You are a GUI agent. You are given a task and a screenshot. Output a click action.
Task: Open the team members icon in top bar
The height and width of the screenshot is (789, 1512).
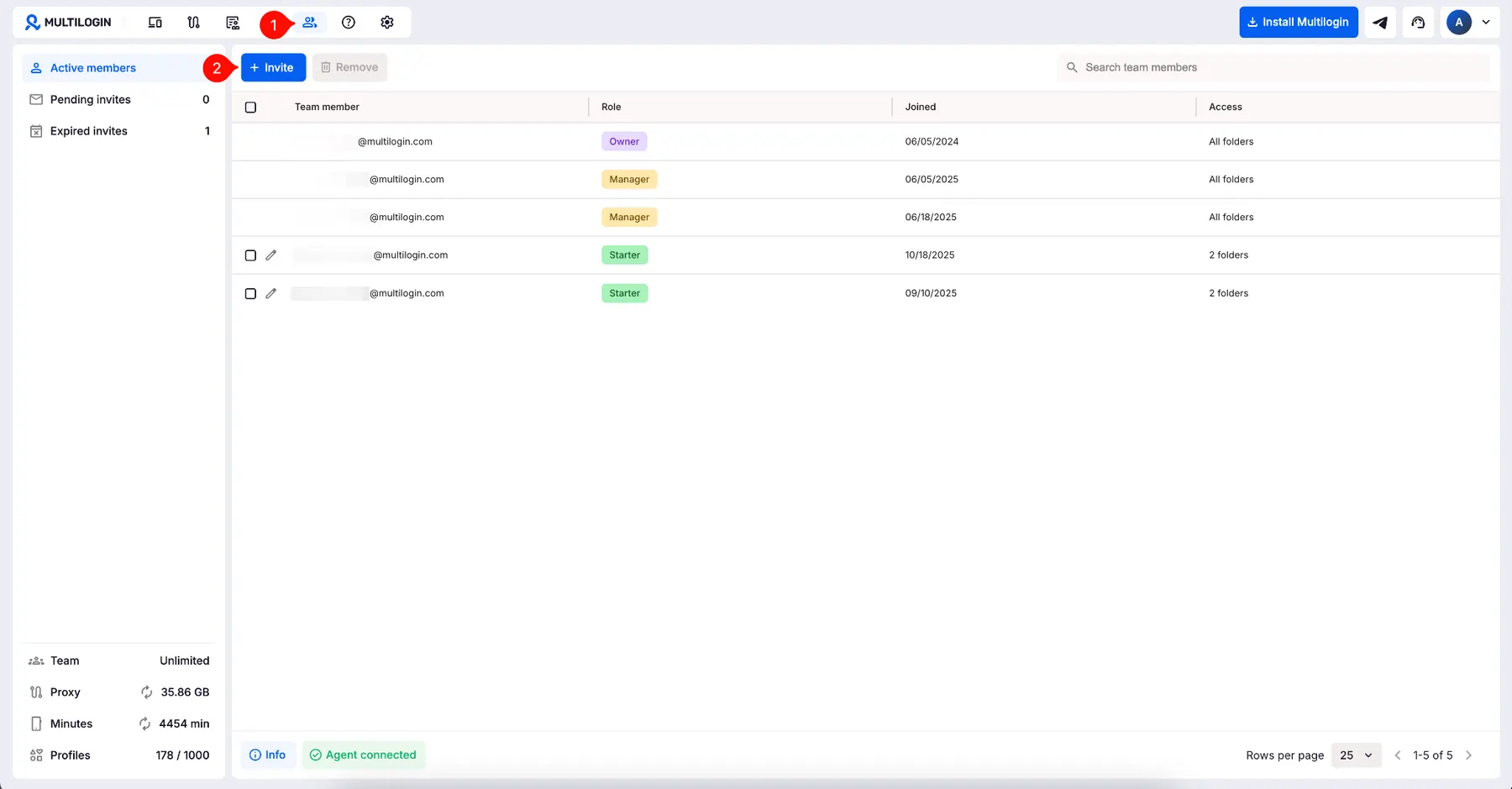tap(310, 23)
